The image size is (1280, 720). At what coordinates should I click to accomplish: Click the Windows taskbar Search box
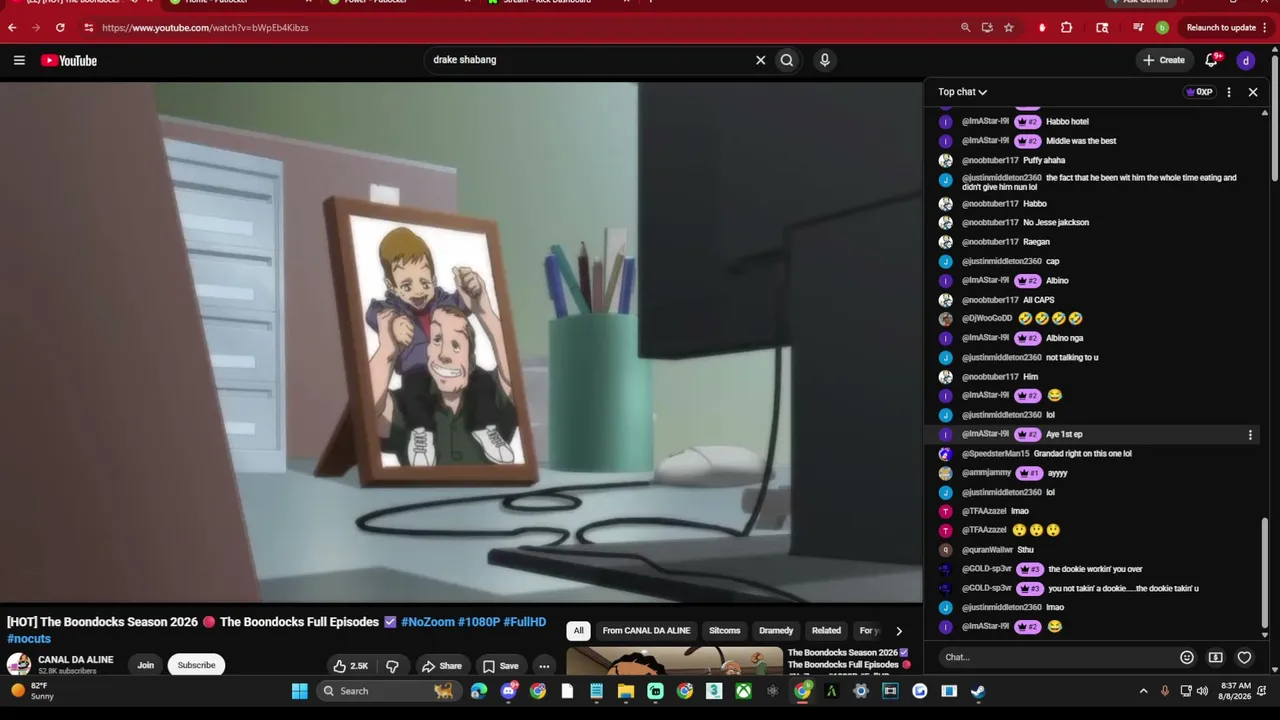tap(387, 691)
